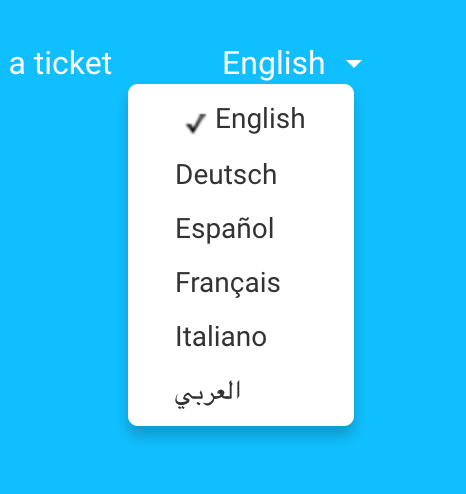
Task: Switch the language to Français
Action: [241, 282]
